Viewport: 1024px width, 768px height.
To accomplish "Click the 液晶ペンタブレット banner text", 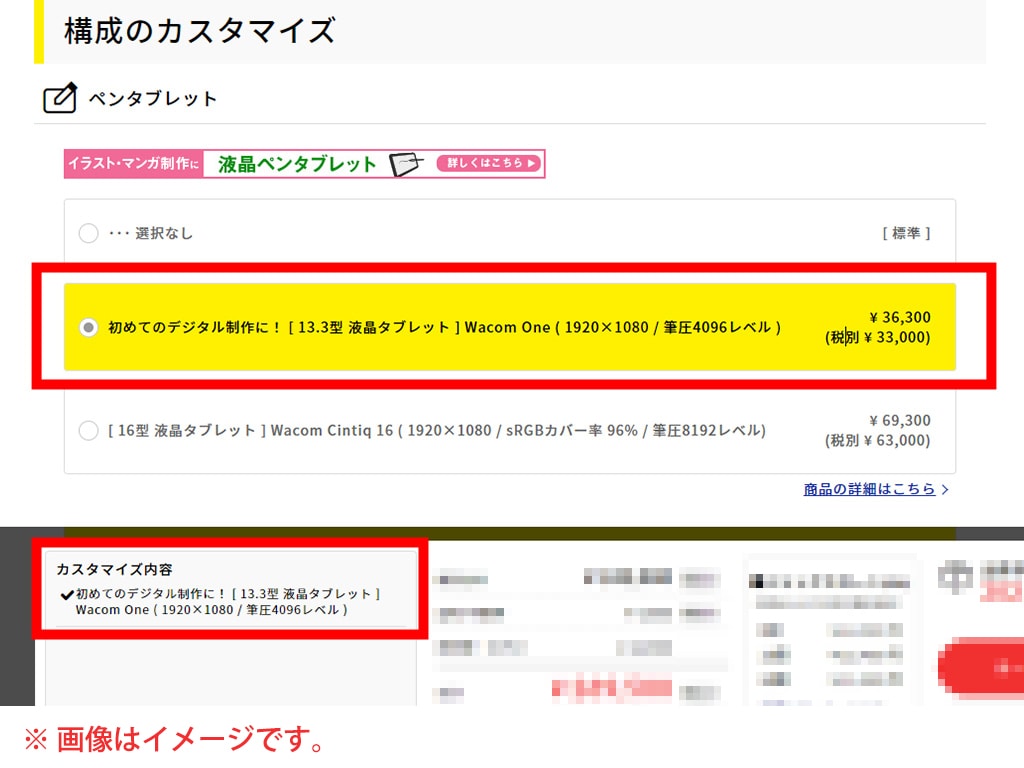I will (x=297, y=164).
